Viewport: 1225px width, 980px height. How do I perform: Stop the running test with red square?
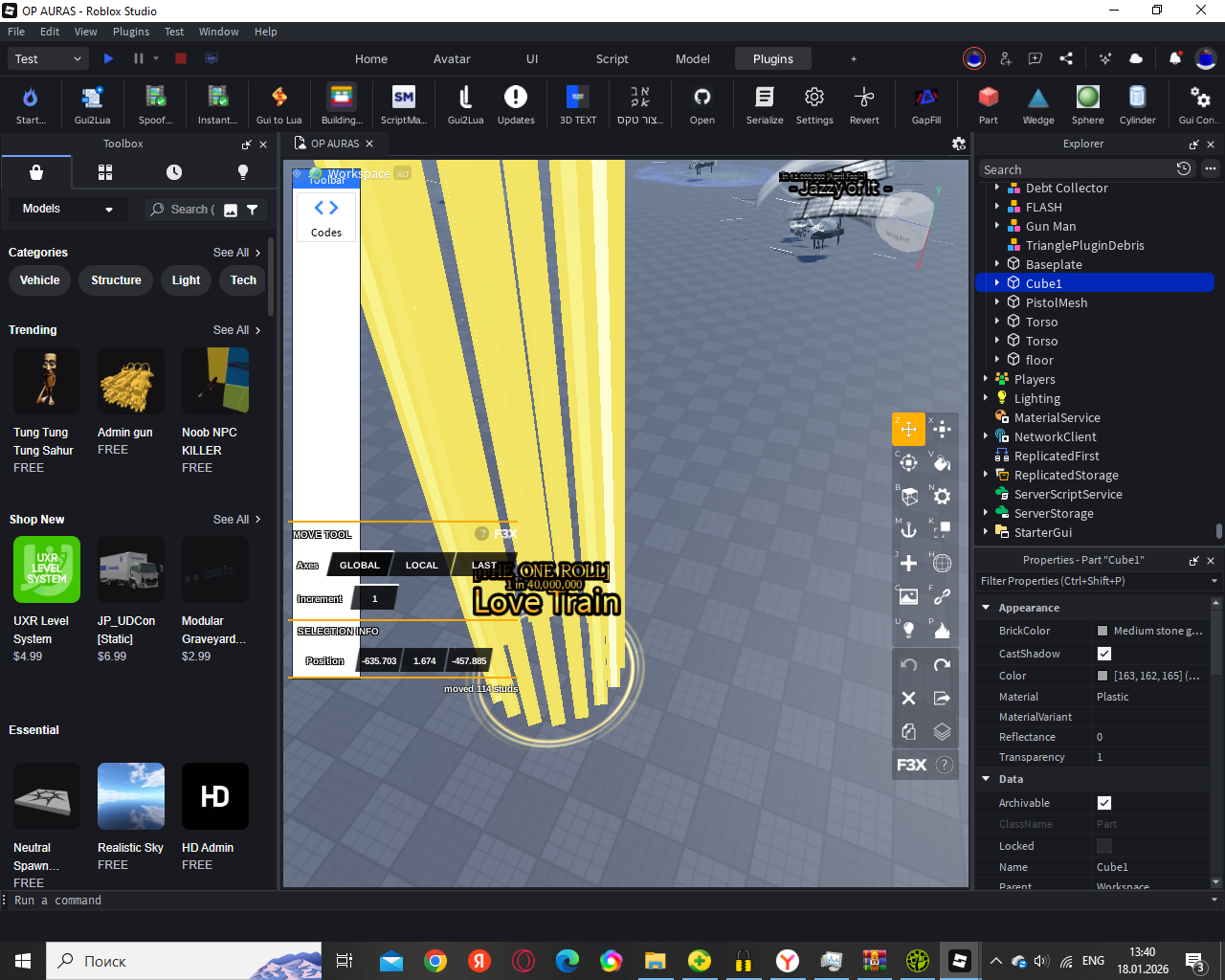[x=181, y=58]
